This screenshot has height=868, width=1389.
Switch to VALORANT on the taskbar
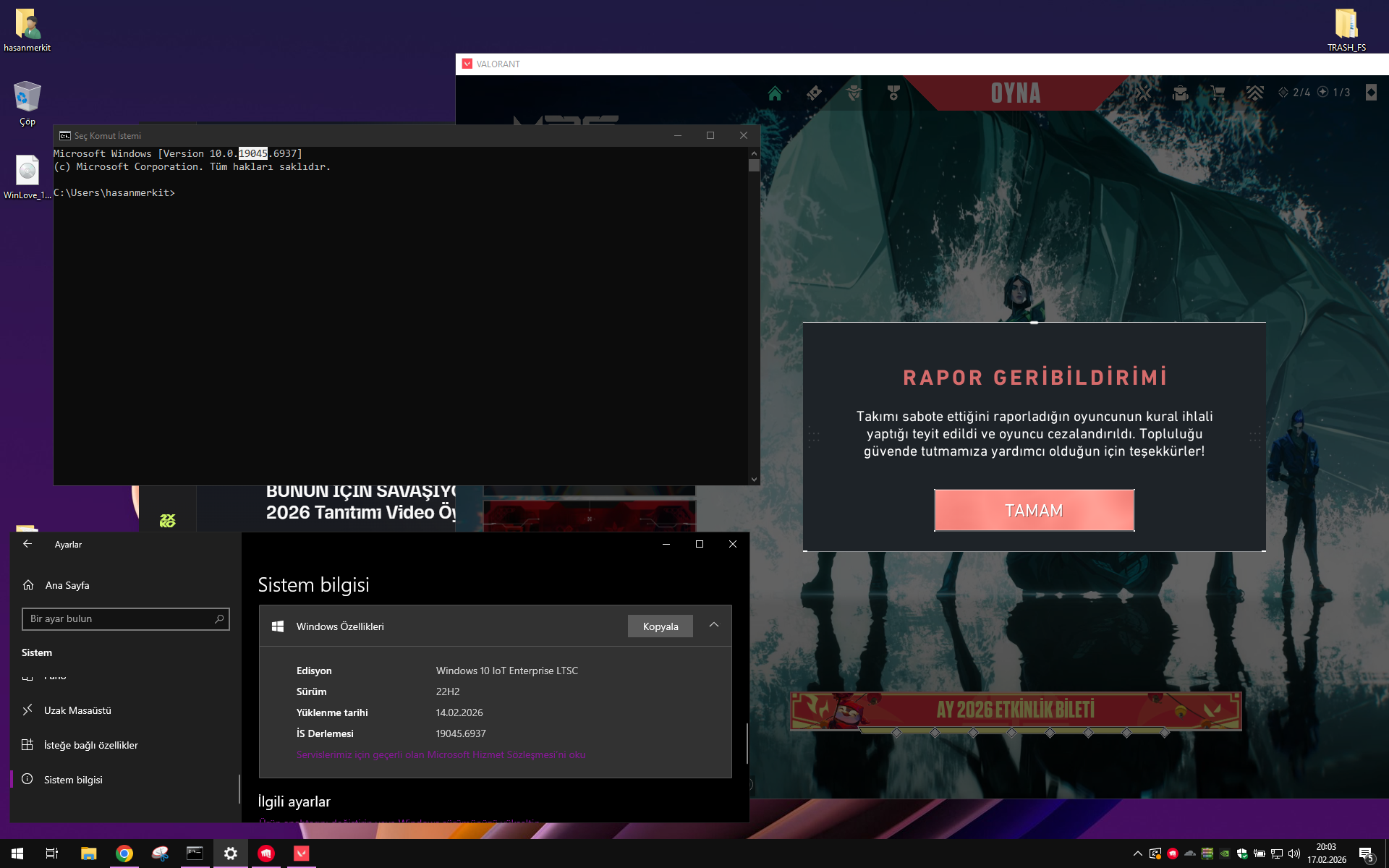302,854
